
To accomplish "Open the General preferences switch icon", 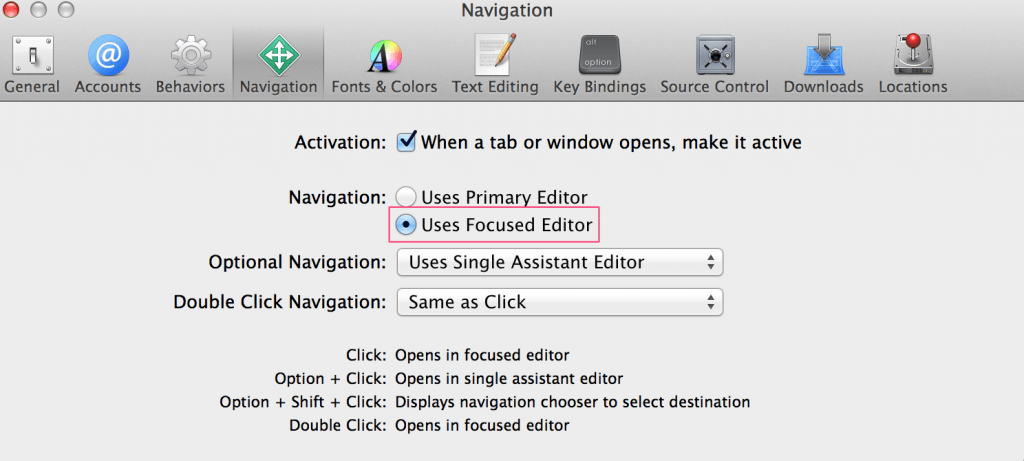I will [31, 55].
